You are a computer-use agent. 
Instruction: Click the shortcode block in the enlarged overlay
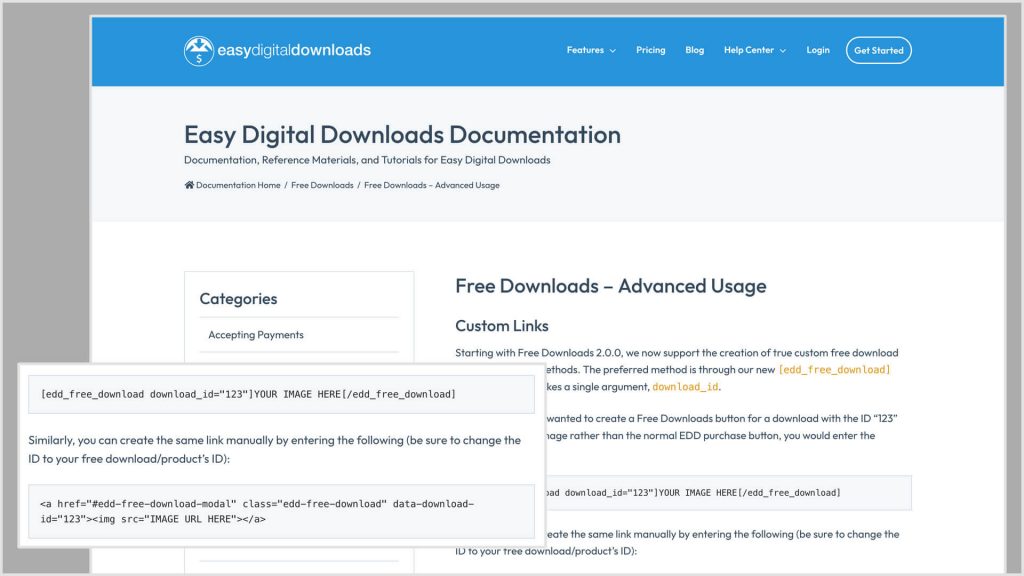coord(281,394)
